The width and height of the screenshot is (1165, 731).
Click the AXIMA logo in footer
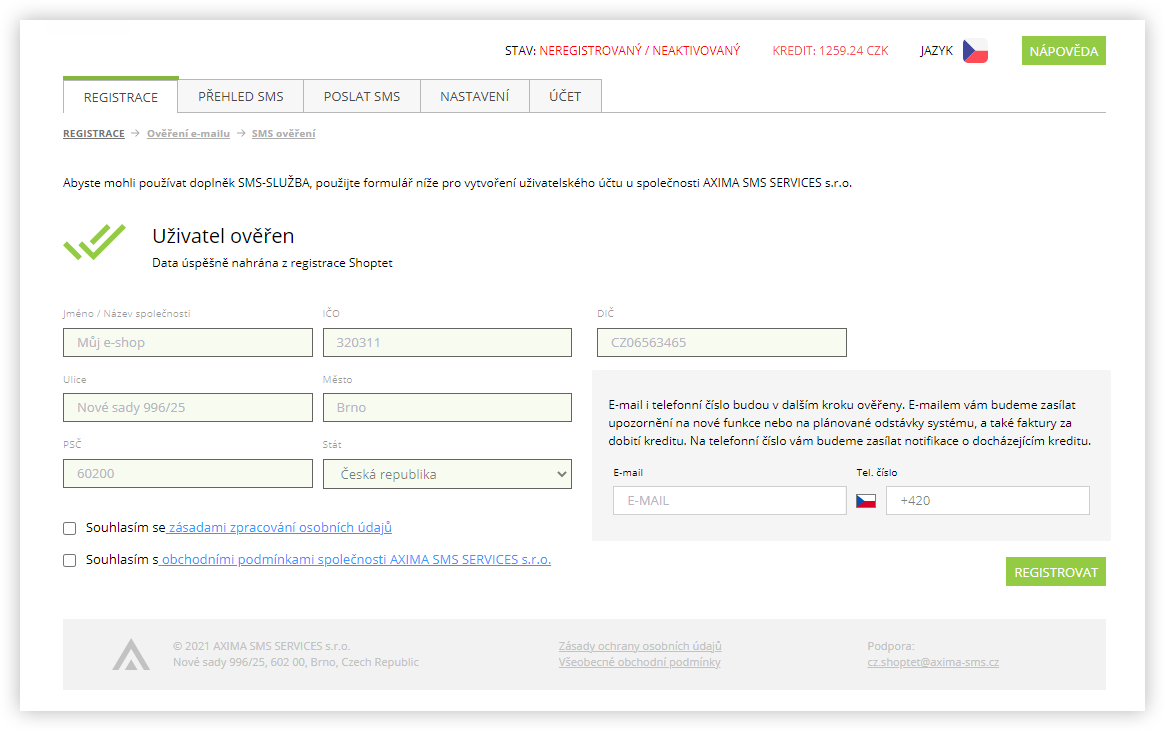pos(131,654)
